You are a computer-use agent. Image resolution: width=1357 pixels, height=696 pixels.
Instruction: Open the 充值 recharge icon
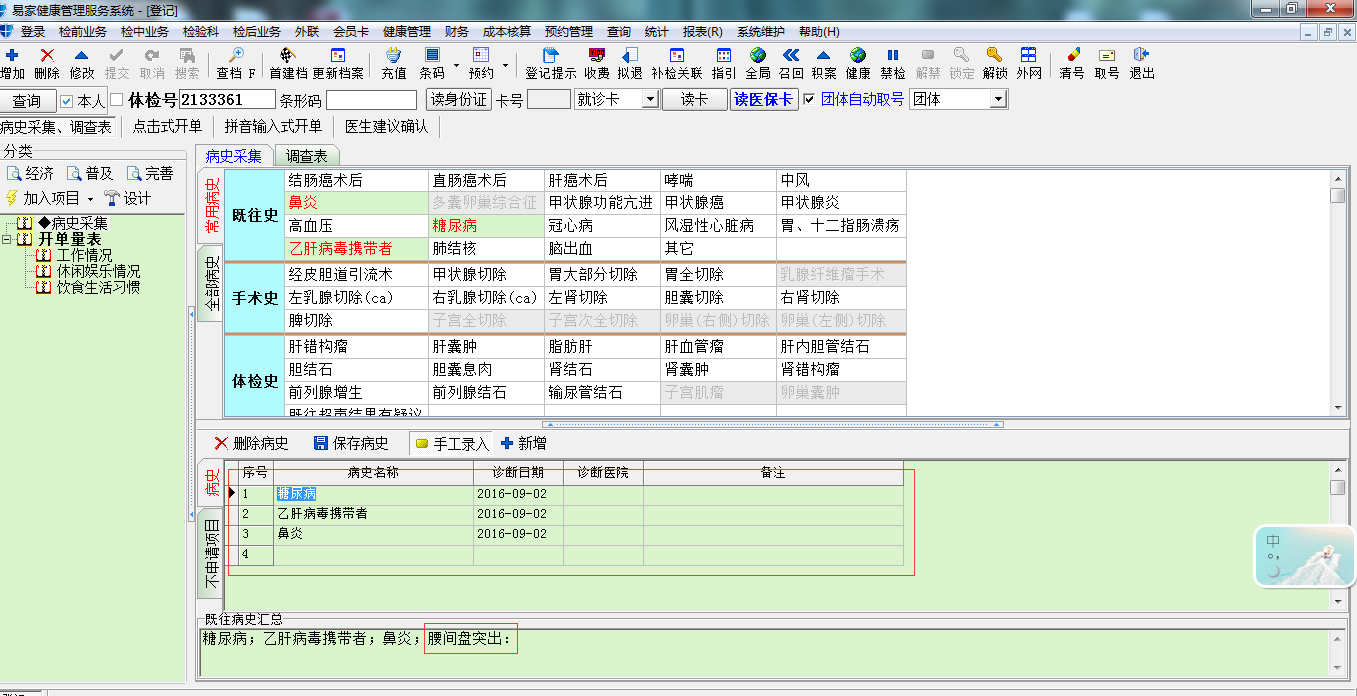(x=394, y=55)
